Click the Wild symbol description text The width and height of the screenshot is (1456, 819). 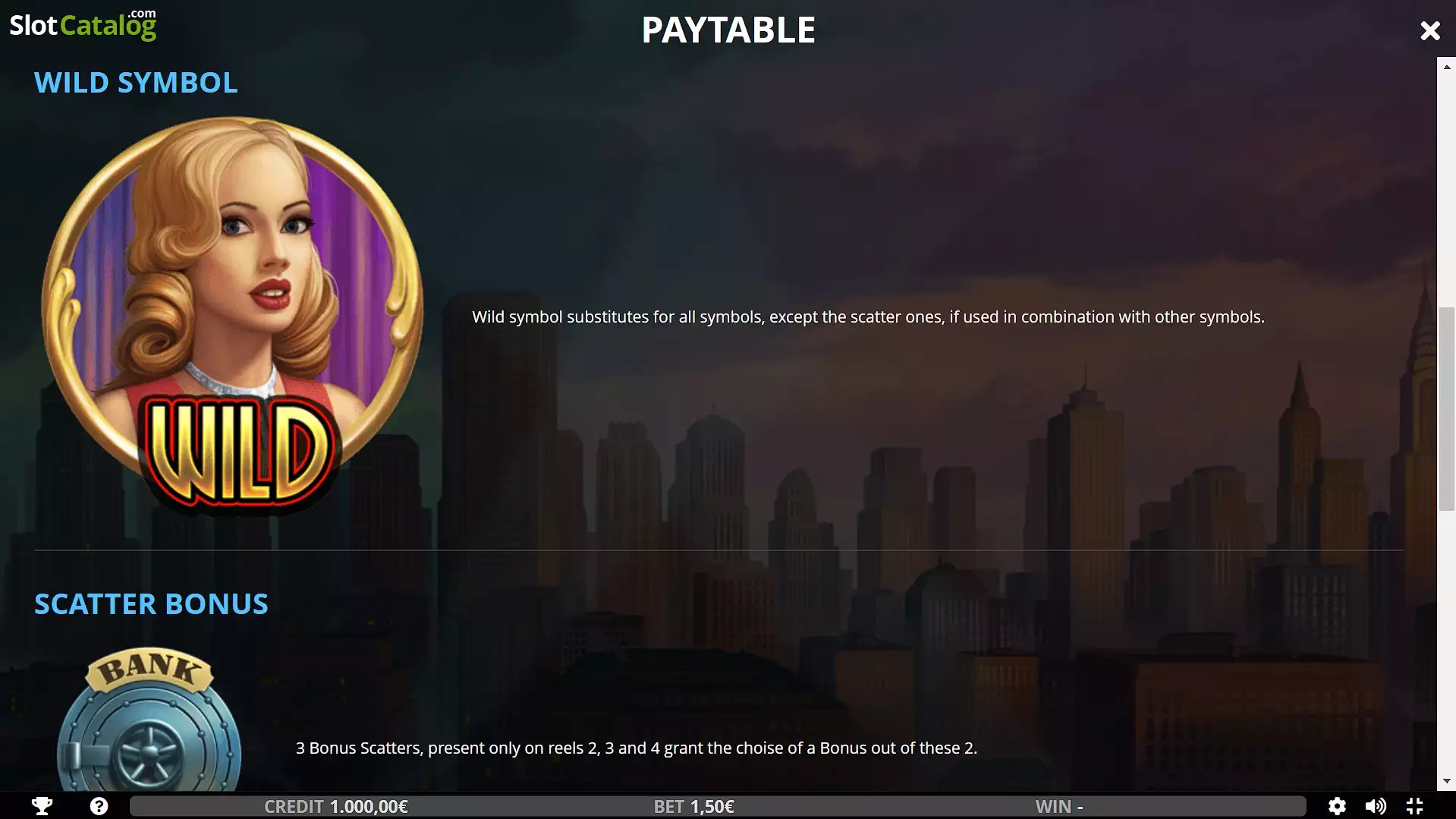click(x=868, y=317)
